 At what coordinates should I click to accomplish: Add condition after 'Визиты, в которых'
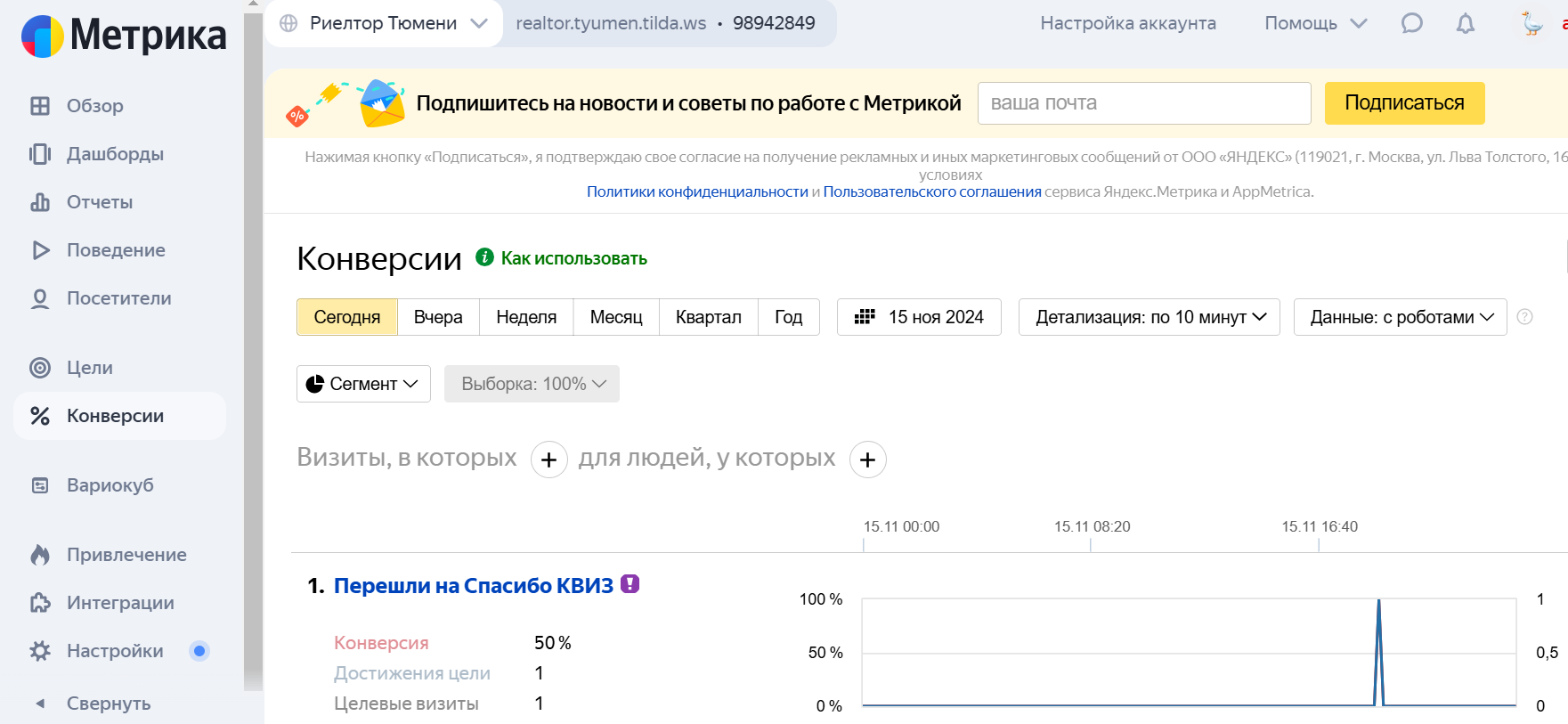point(549,460)
